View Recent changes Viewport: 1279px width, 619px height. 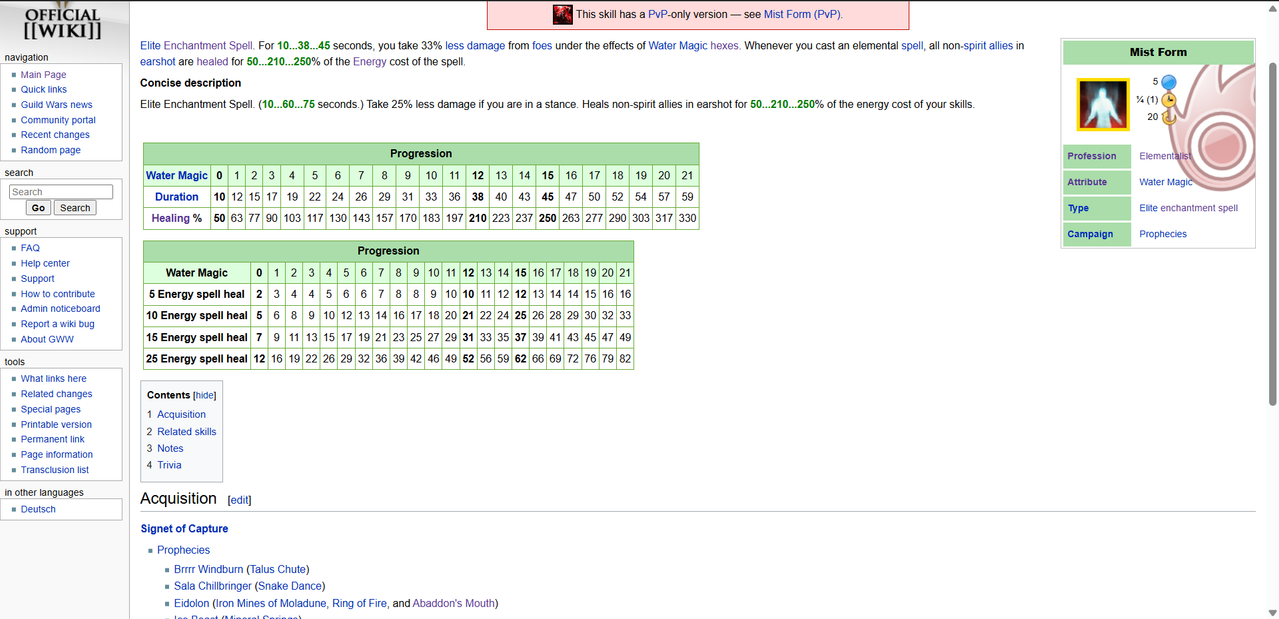pyautogui.click(x=55, y=135)
